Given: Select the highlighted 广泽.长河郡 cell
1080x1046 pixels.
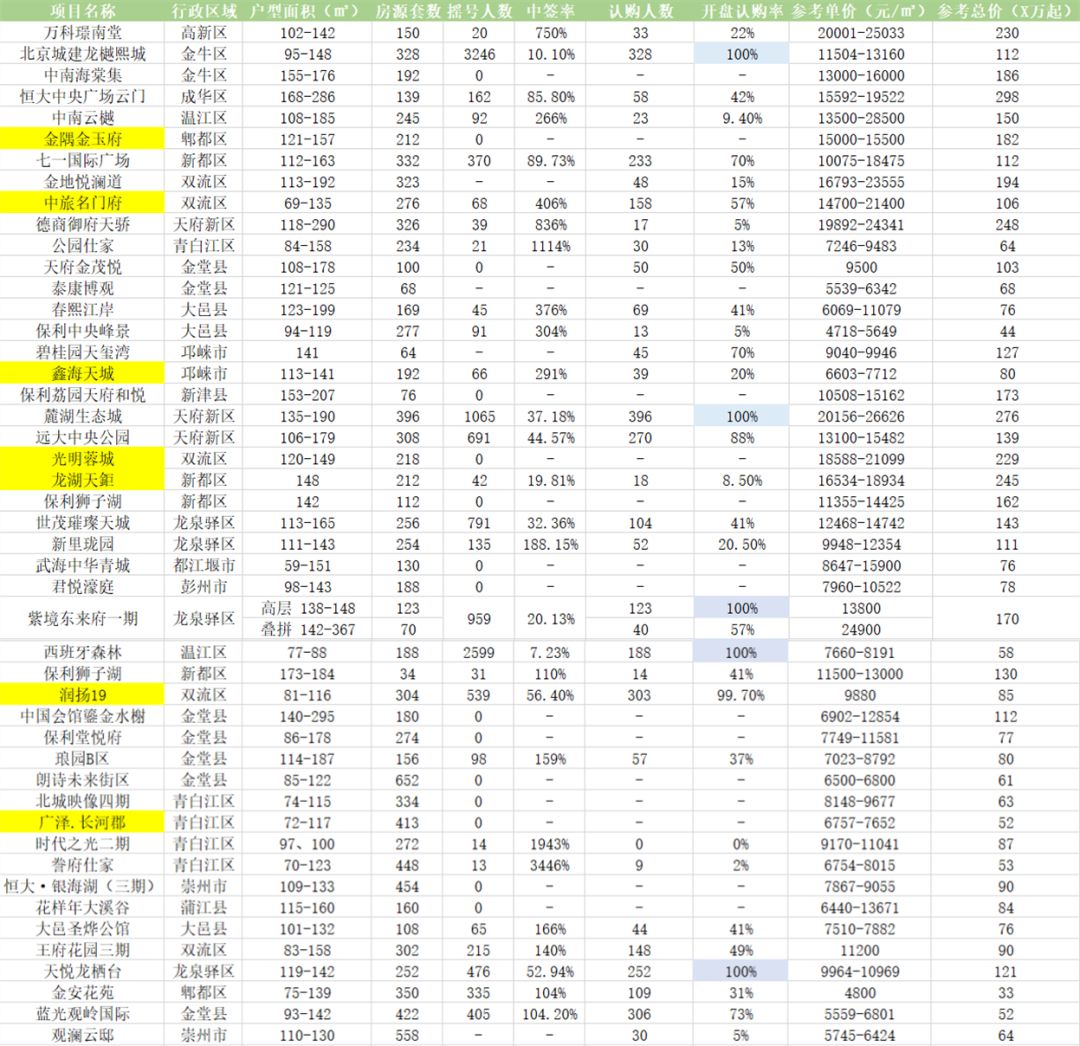Looking at the screenshot, I should click(83, 823).
